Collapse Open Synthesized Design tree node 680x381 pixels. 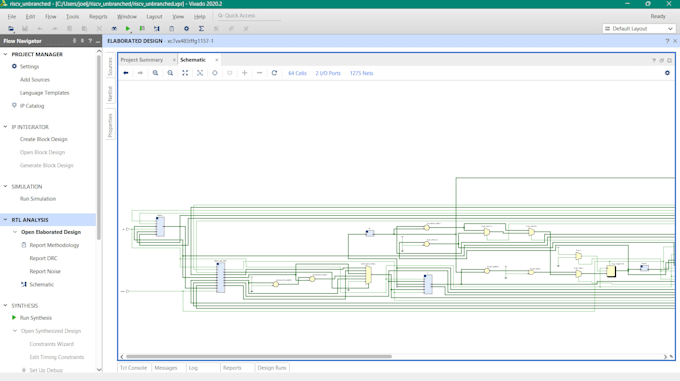point(15,331)
